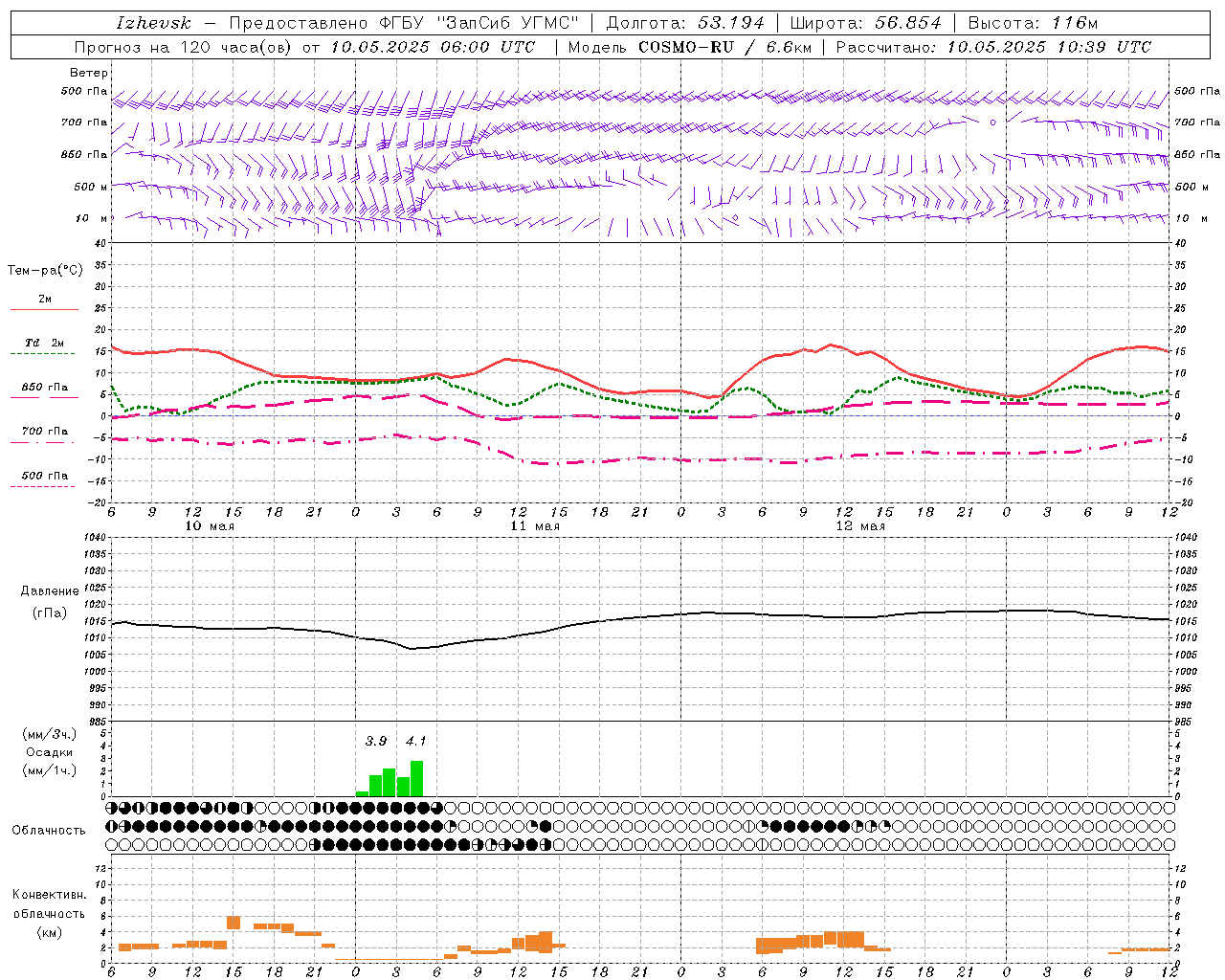1225x980 pixels.
Task: Click the tallest orange convective bar near 15h, 10 мая
Action: tap(234, 923)
